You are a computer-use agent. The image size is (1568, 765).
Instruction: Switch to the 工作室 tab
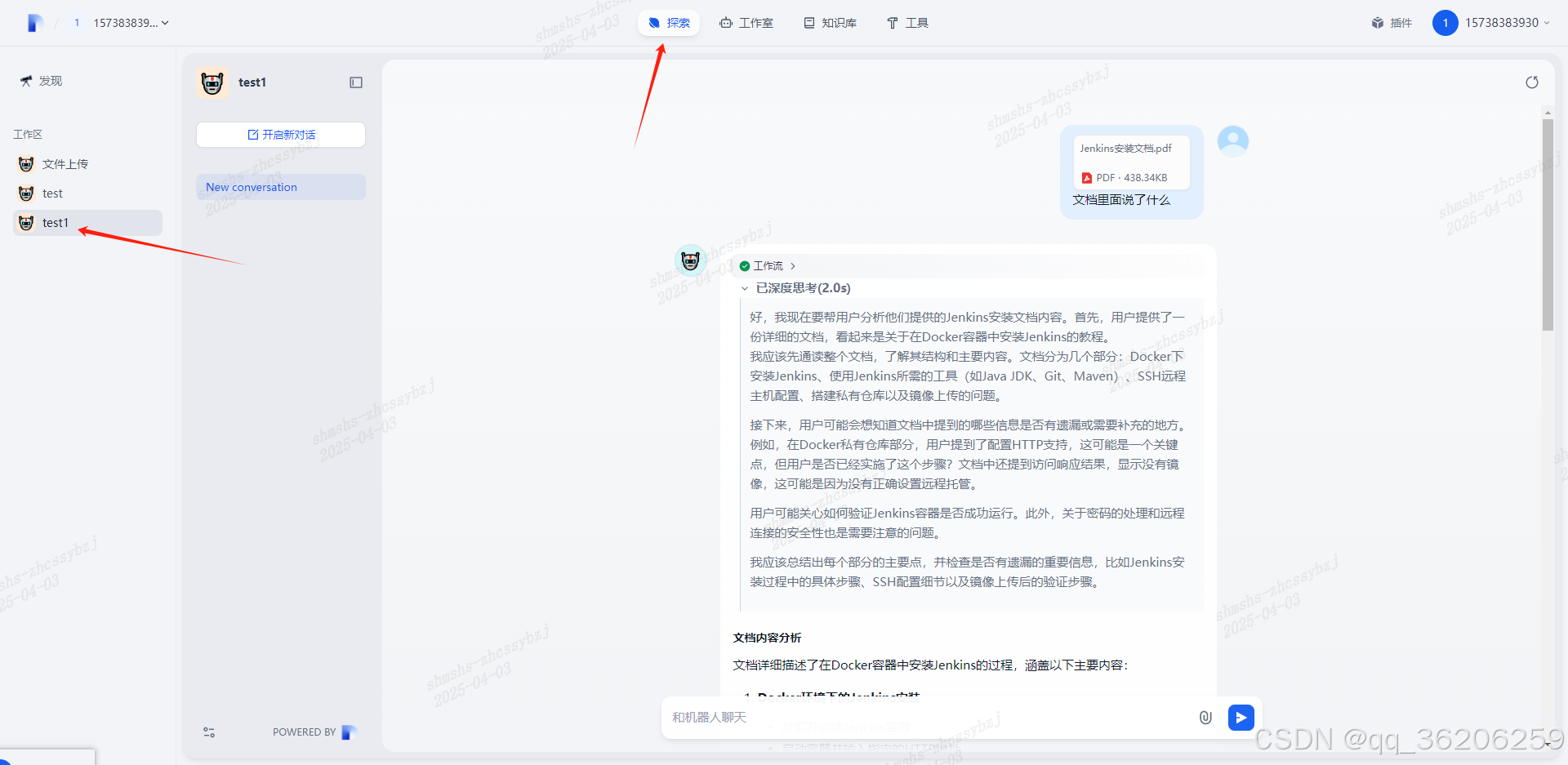click(746, 23)
